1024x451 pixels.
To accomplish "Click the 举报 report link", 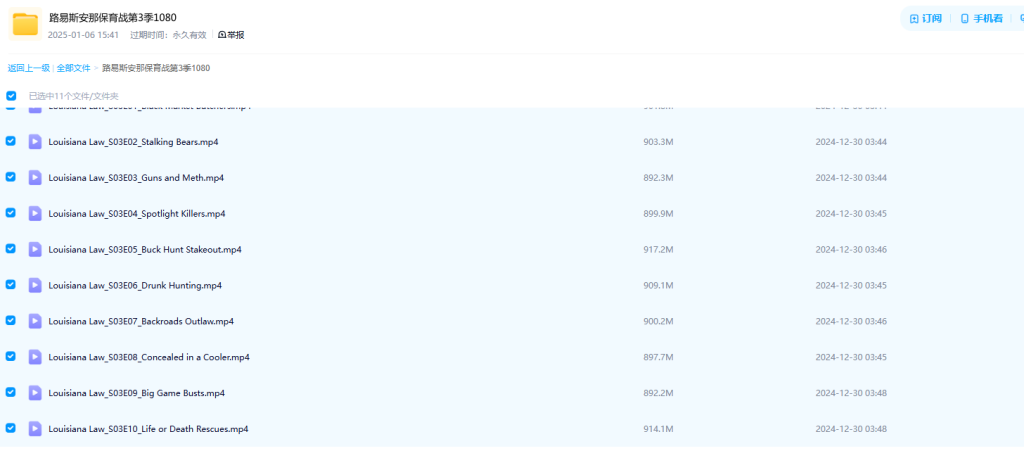I will 231,35.
